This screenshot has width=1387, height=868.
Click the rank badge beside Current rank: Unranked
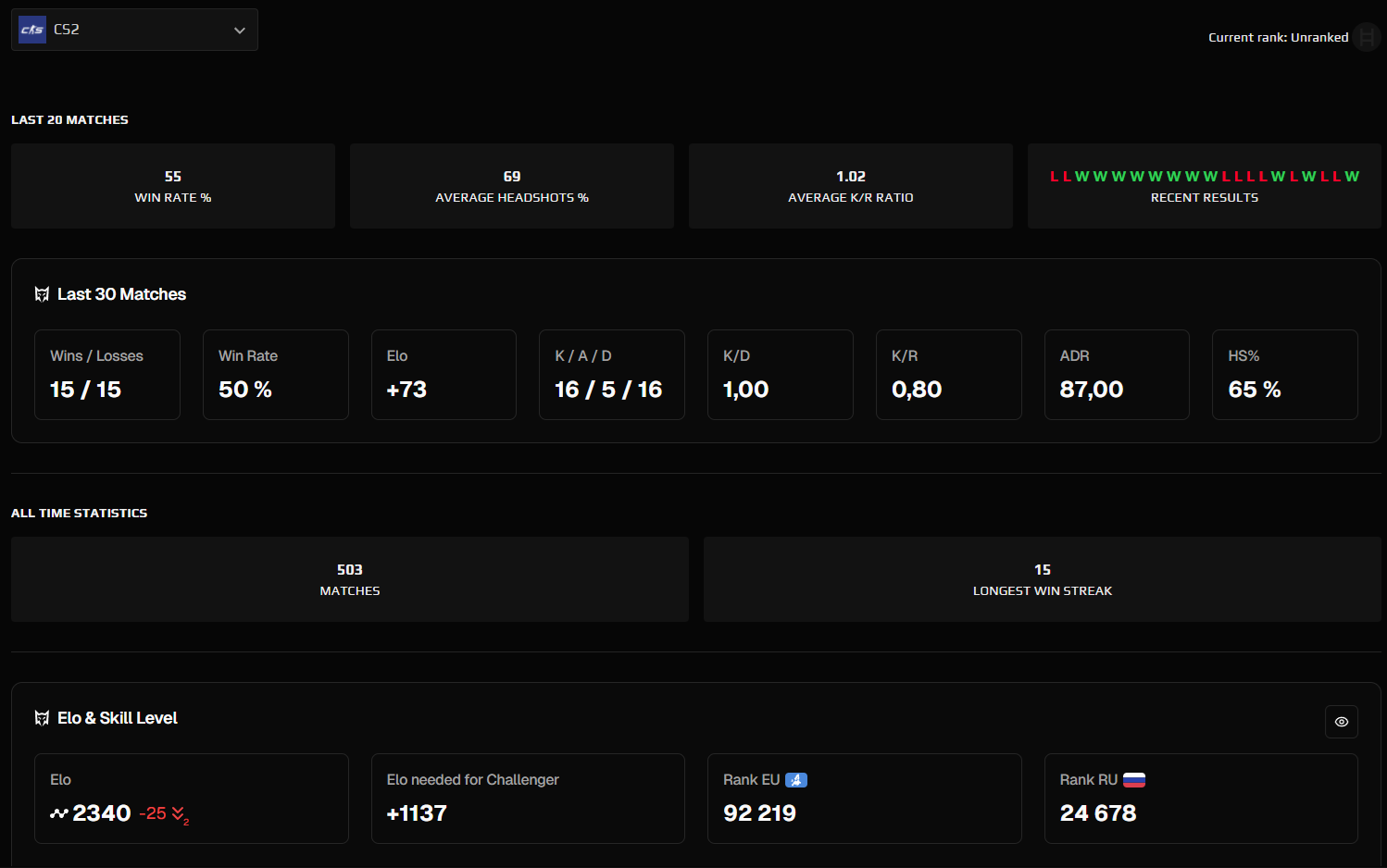[x=1367, y=37]
